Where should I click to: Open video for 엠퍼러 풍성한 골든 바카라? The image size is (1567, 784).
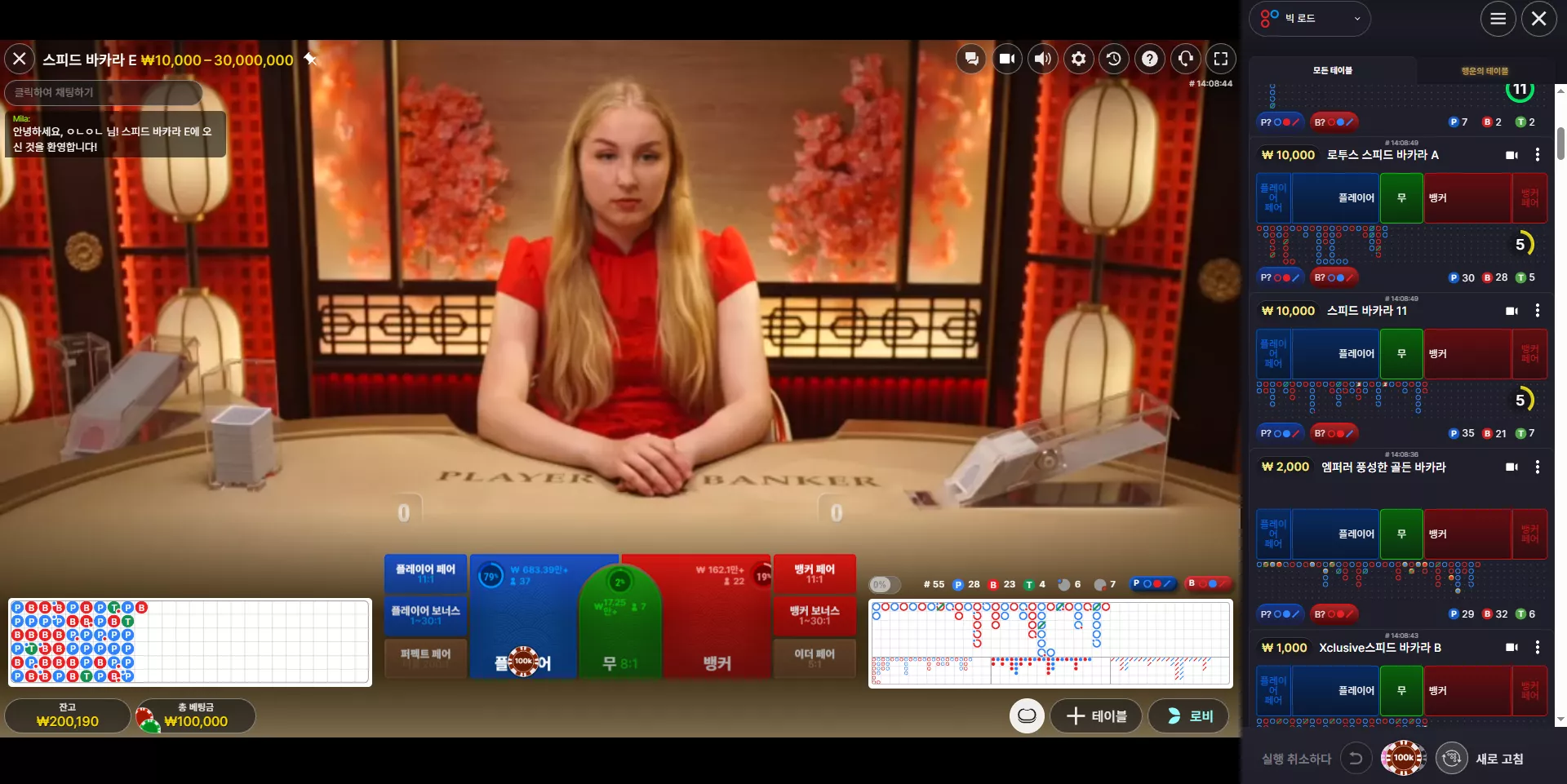click(1512, 467)
